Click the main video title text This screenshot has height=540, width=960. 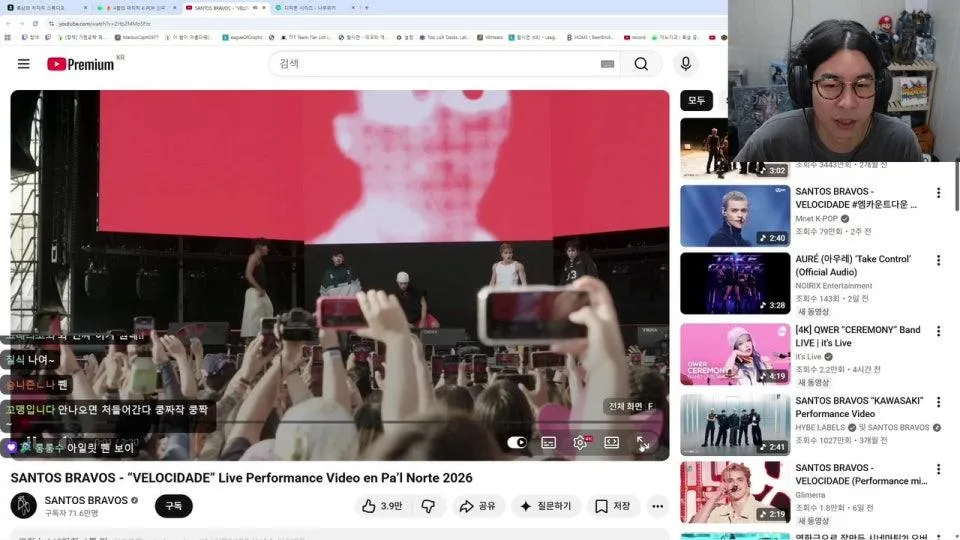pos(241,478)
